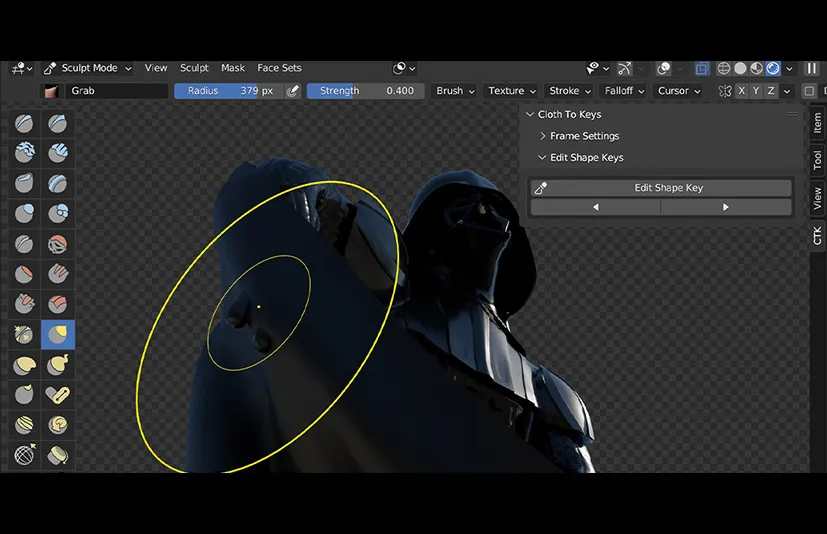Viewport: 827px width, 534px height.
Task: Go to previous shape key arrow
Action: click(595, 207)
